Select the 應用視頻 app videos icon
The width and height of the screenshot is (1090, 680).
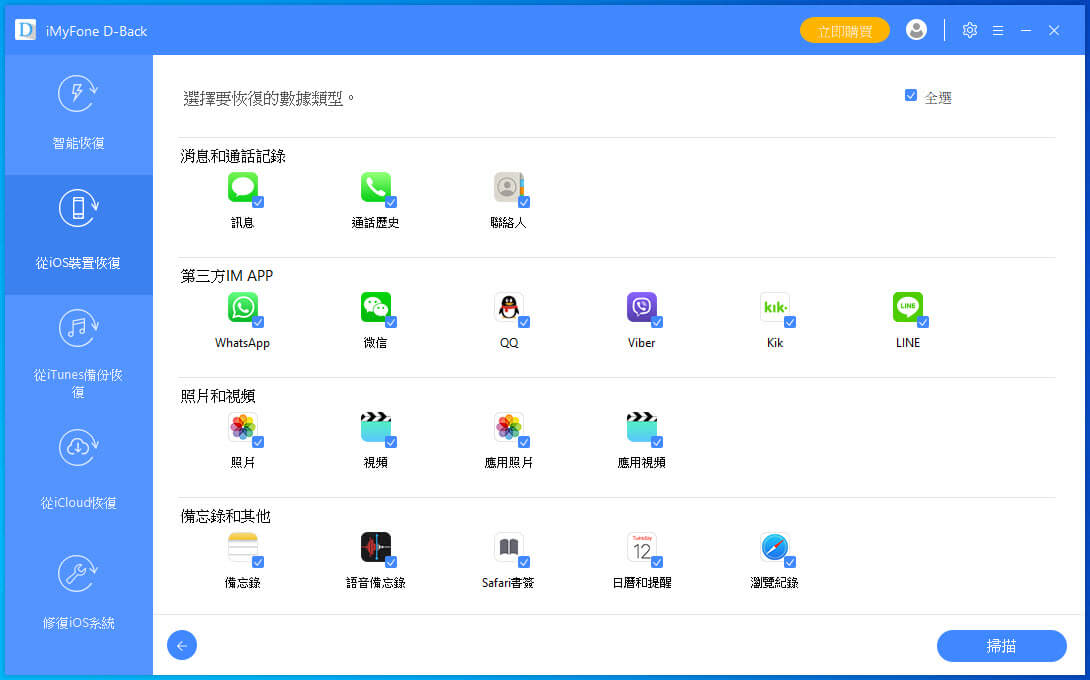[642, 427]
